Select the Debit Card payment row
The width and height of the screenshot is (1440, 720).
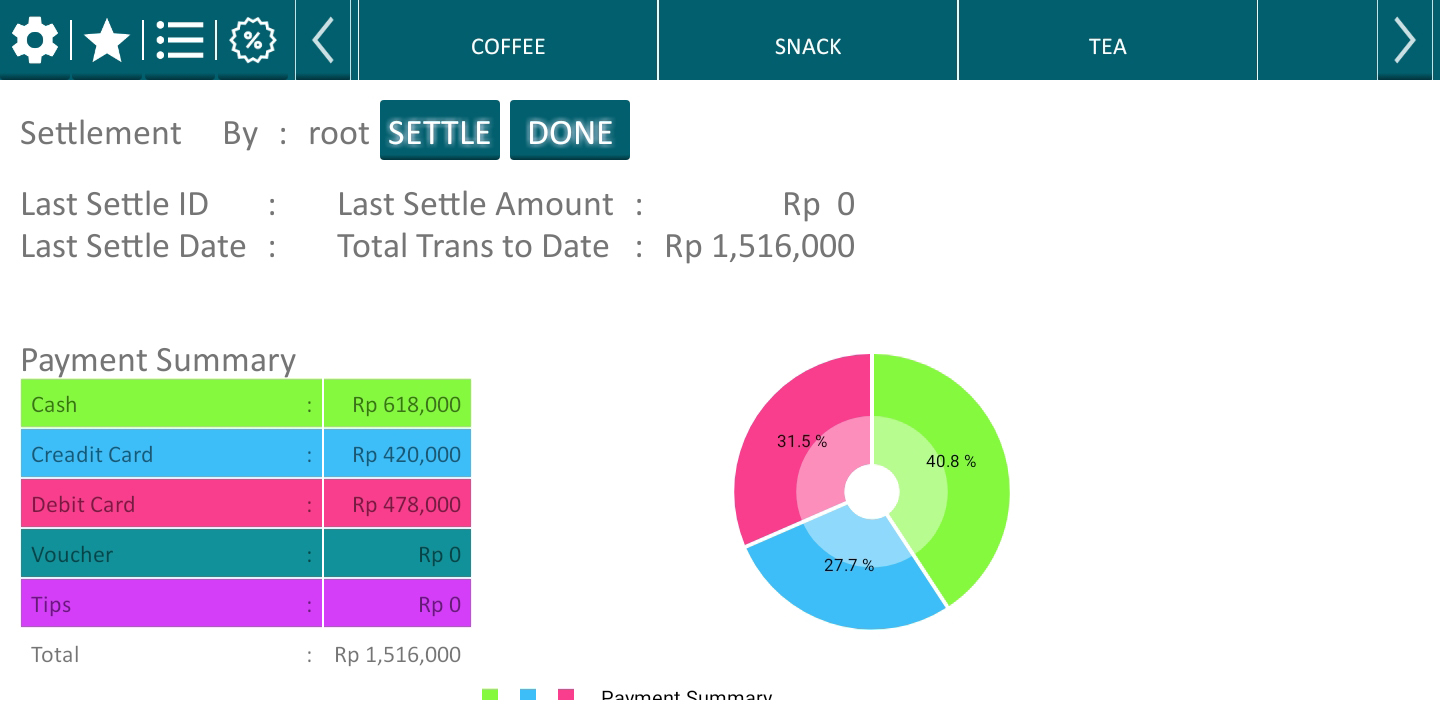coord(246,503)
